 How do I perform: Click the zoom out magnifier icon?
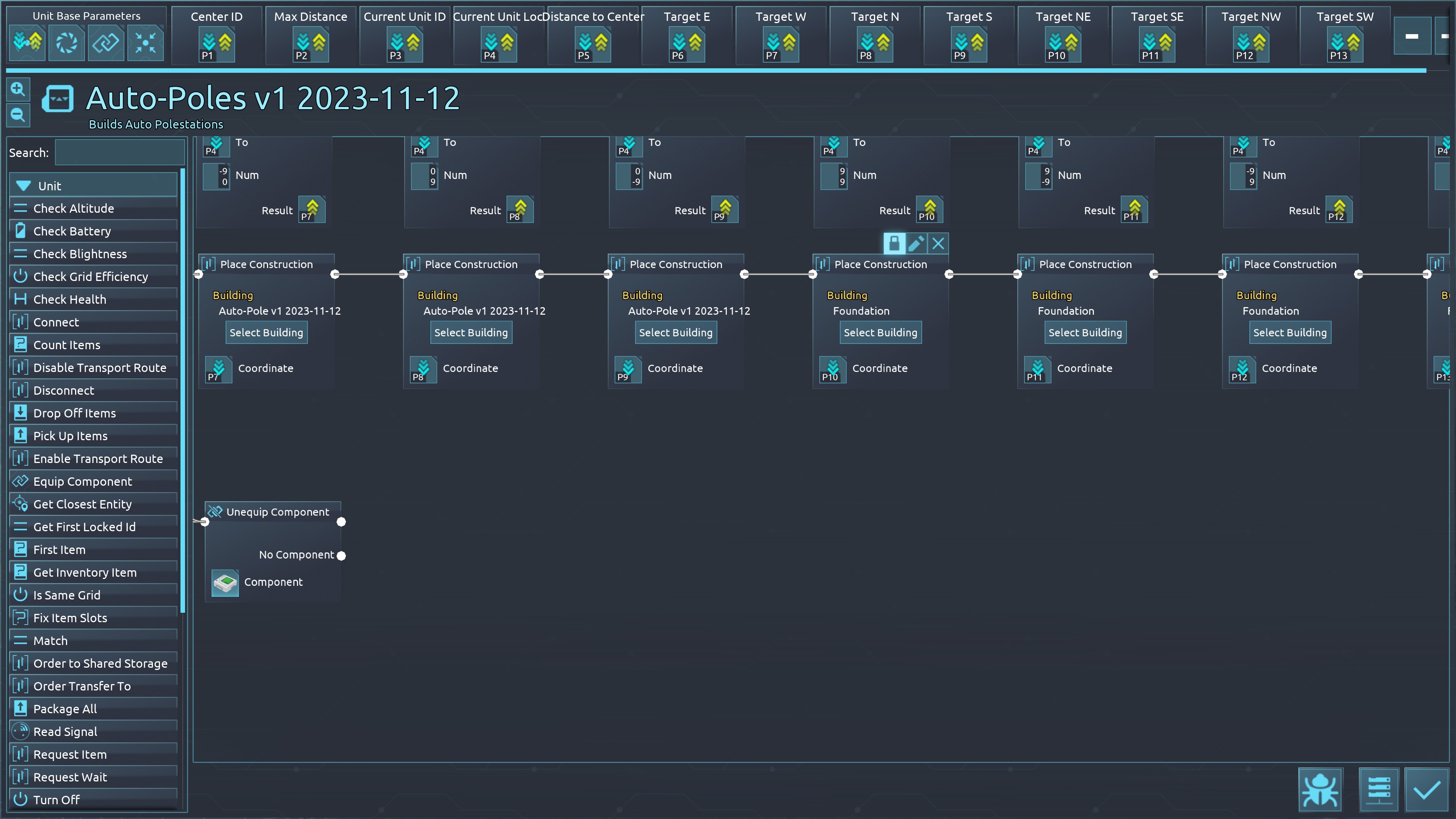click(17, 115)
